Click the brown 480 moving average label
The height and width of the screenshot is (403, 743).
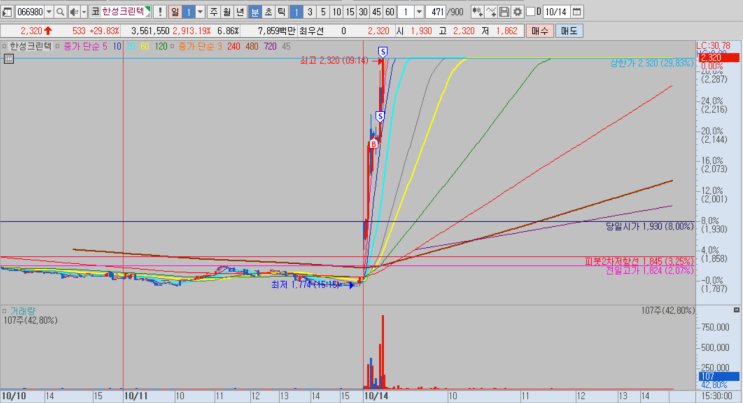coord(252,46)
